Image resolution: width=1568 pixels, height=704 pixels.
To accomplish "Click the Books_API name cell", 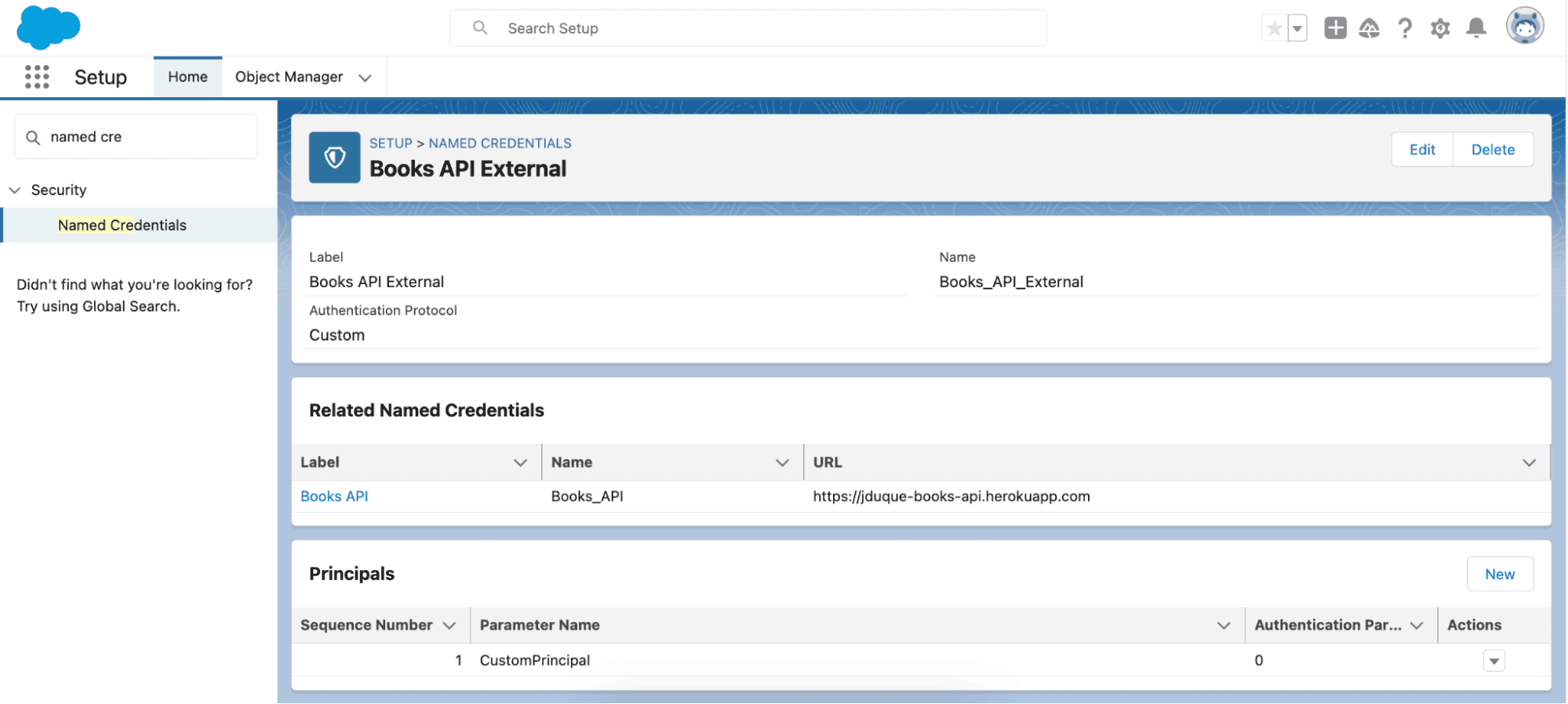I will 588,496.
